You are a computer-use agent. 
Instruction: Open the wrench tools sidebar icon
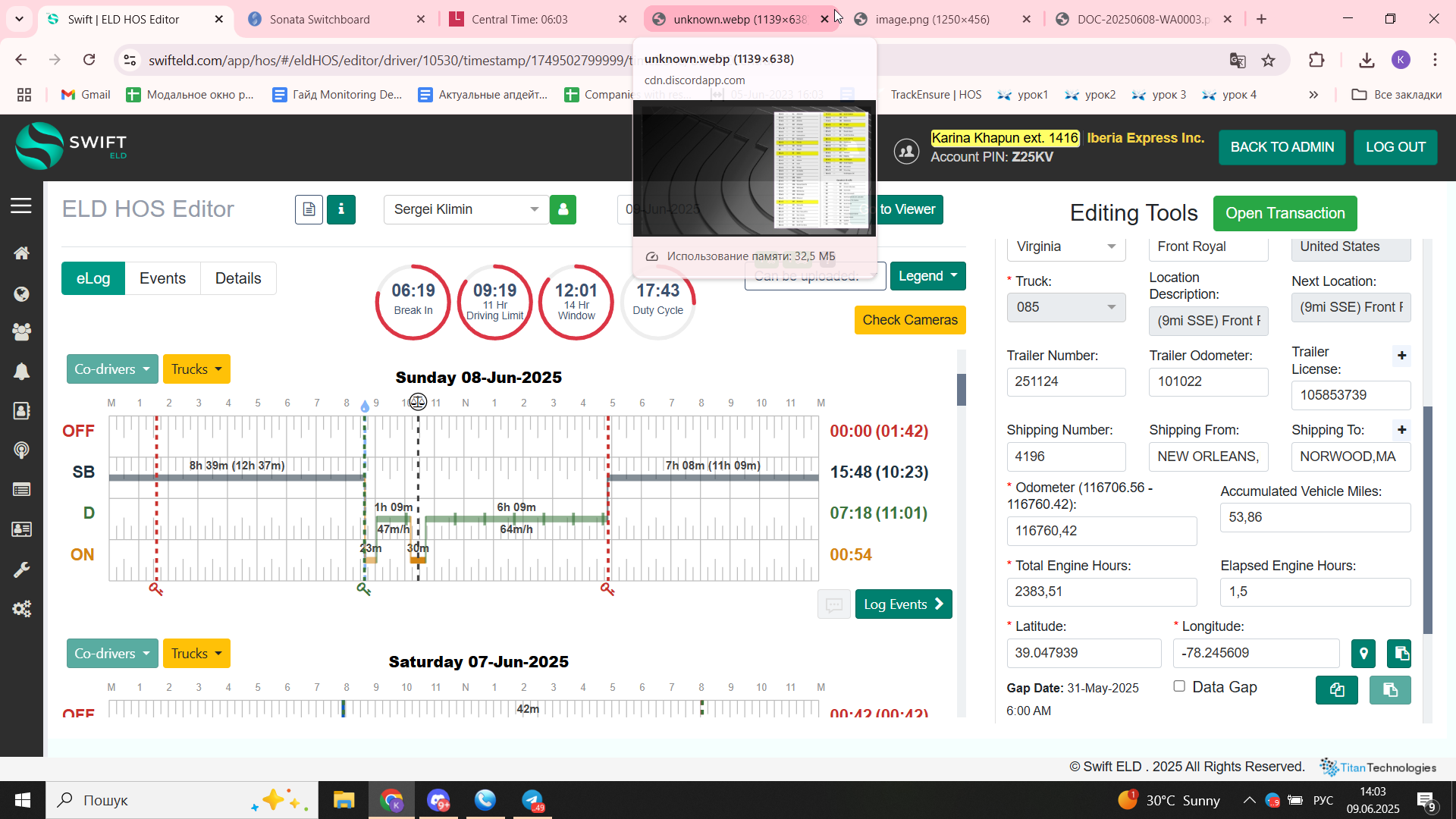pyautogui.click(x=21, y=570)
